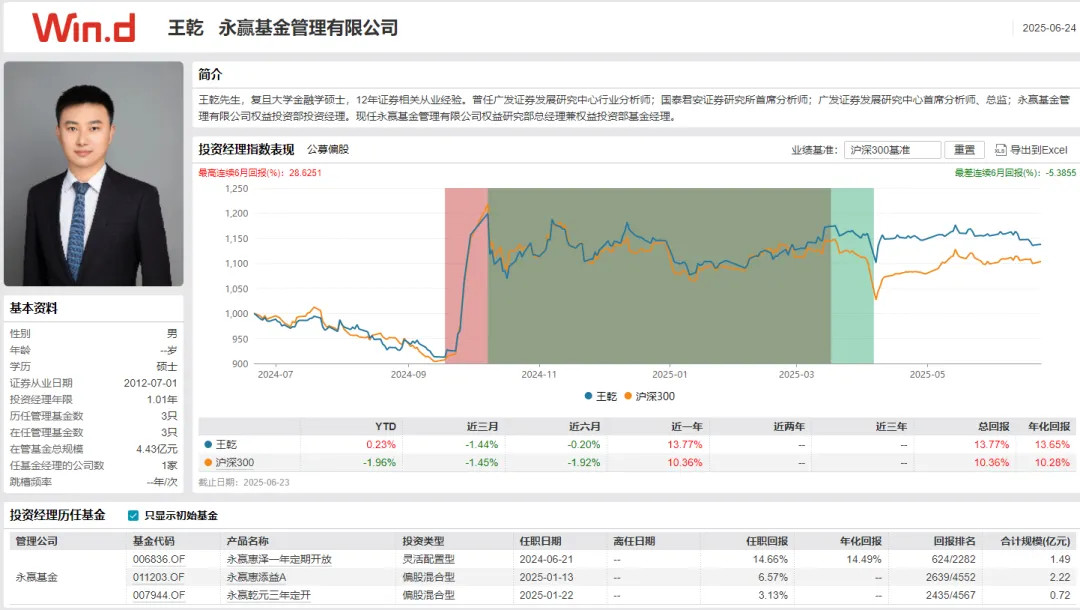Open fund code 011203.OF link
1080x610 pixels.
[159, 577]
